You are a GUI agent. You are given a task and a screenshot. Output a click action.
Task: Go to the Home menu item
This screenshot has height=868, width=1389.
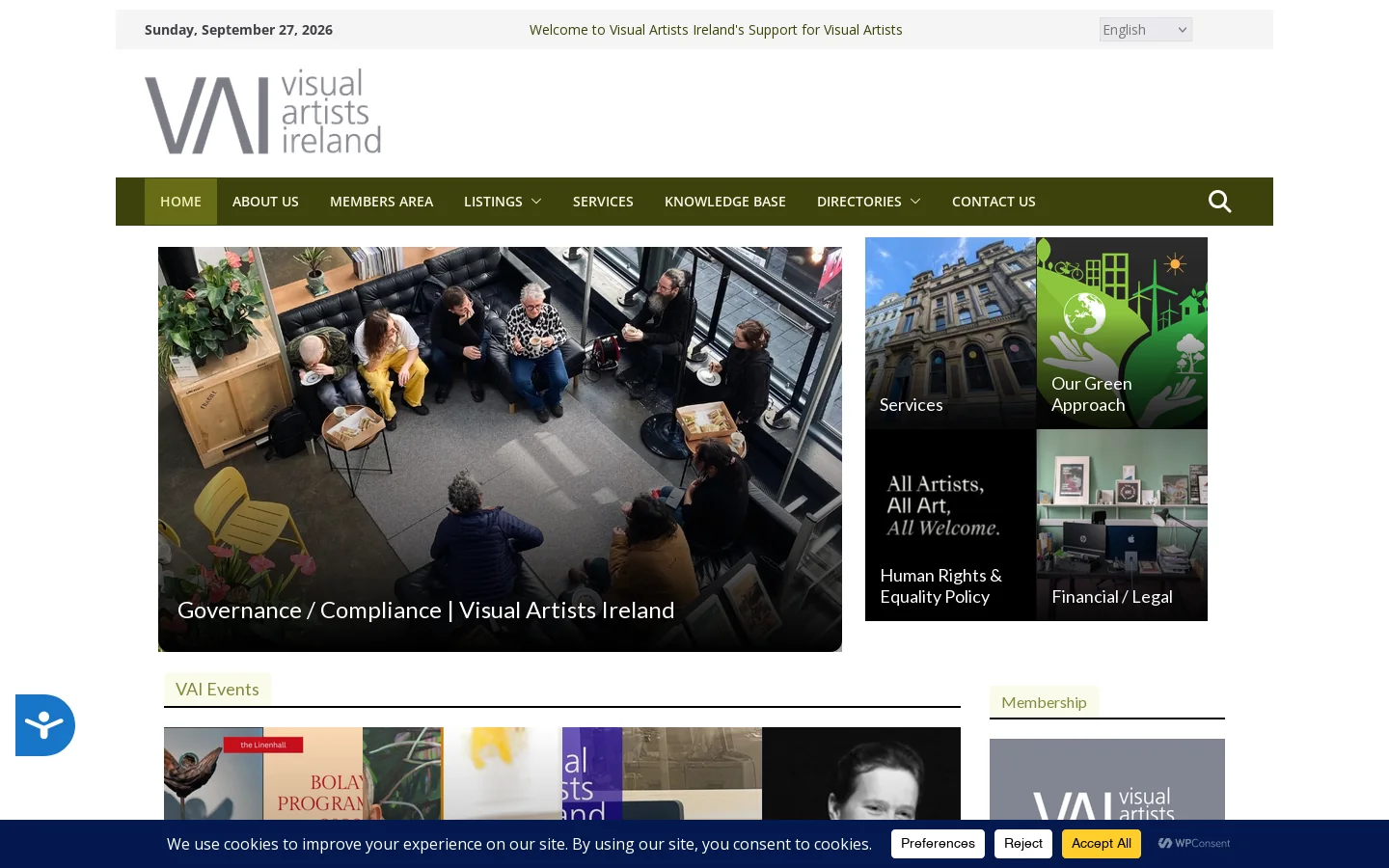(180, 202)
